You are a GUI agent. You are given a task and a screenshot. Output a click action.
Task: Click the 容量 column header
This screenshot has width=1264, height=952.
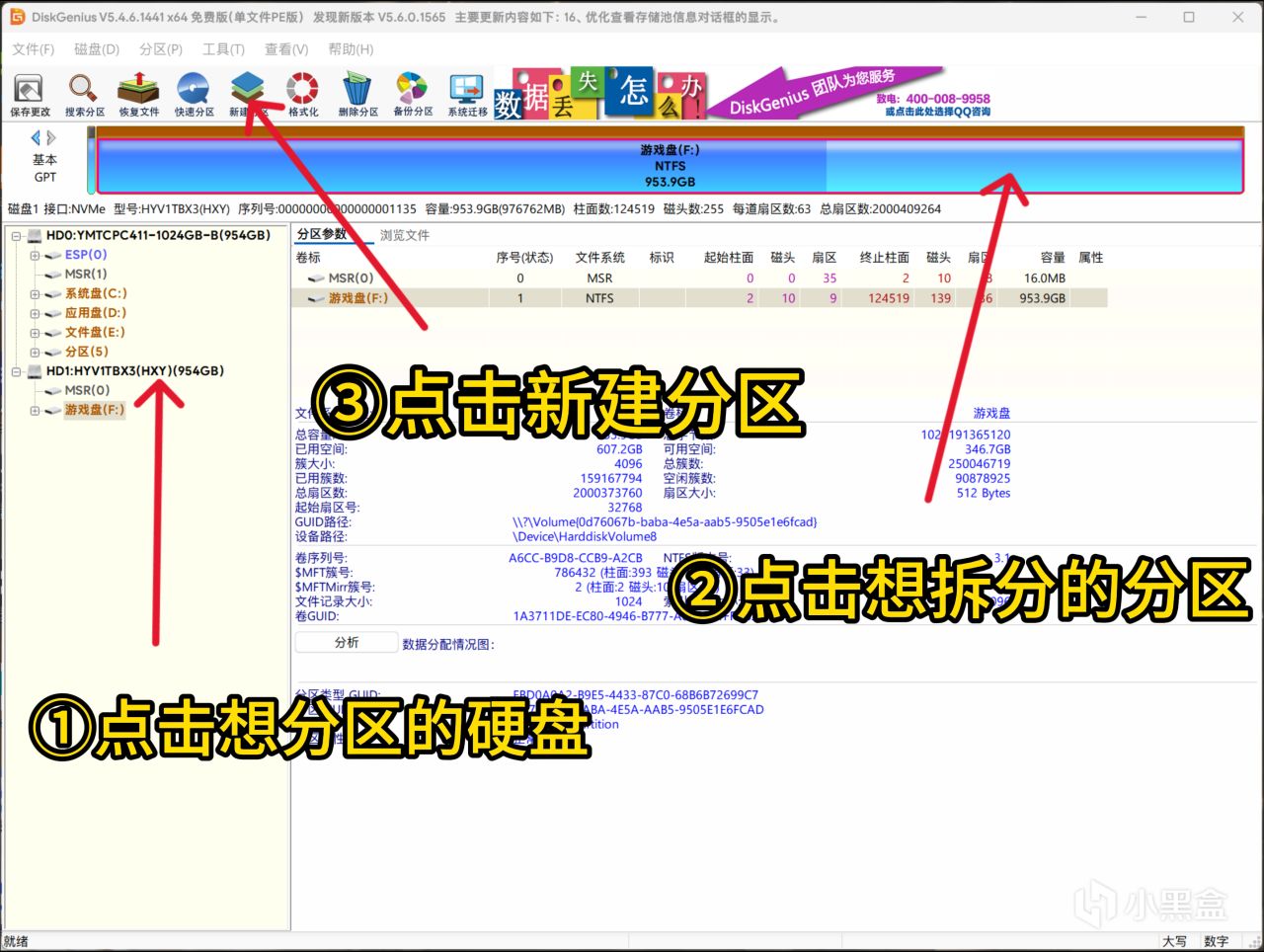(x=1053, y=258)
